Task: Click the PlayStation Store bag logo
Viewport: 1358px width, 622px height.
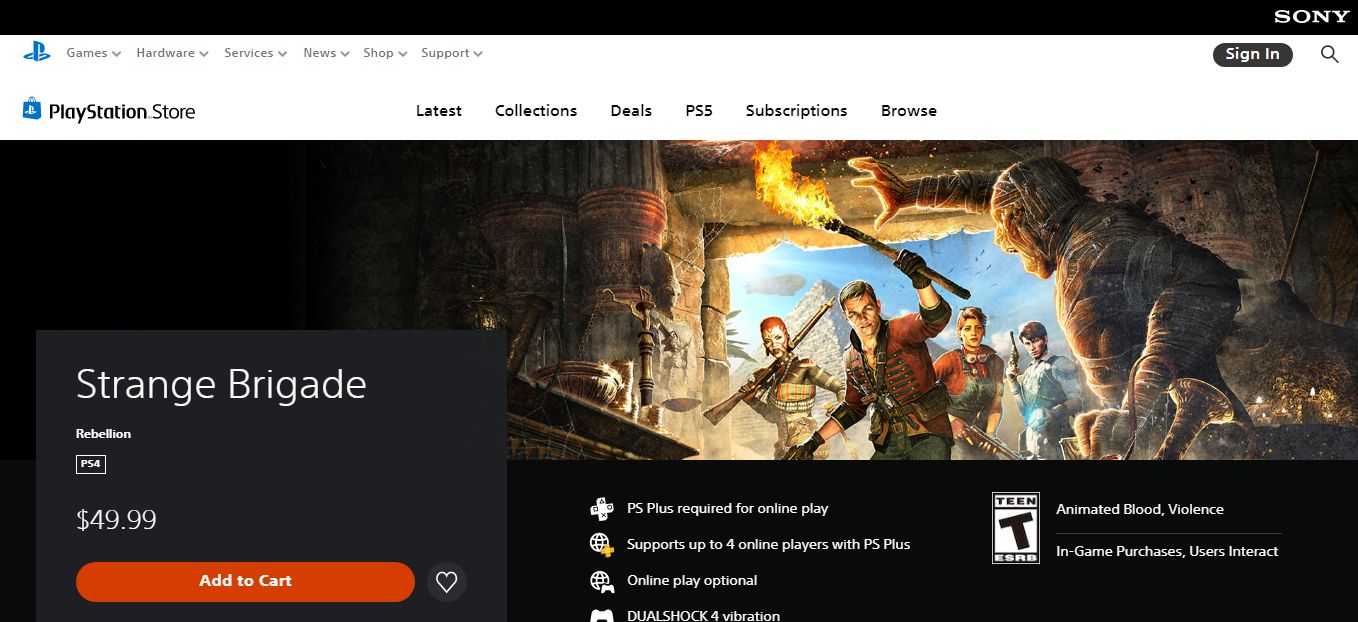Action: click(x=32, y=109)
